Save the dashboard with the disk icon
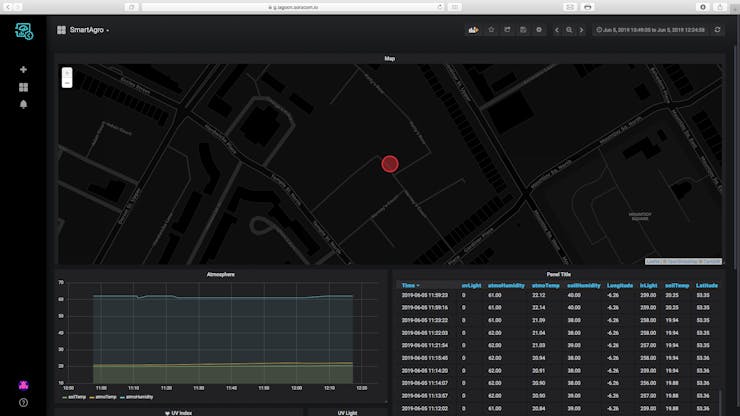 pos(523,30)
